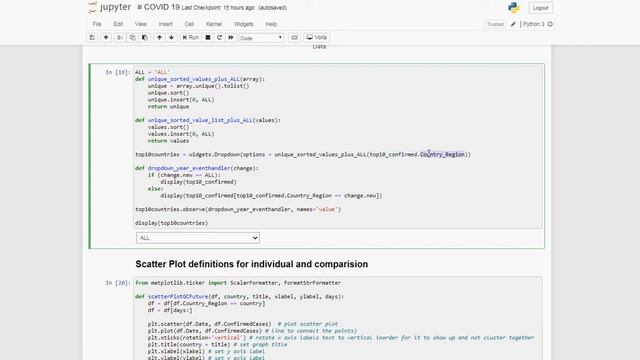Open the Kernel menu

coord(214,24)
